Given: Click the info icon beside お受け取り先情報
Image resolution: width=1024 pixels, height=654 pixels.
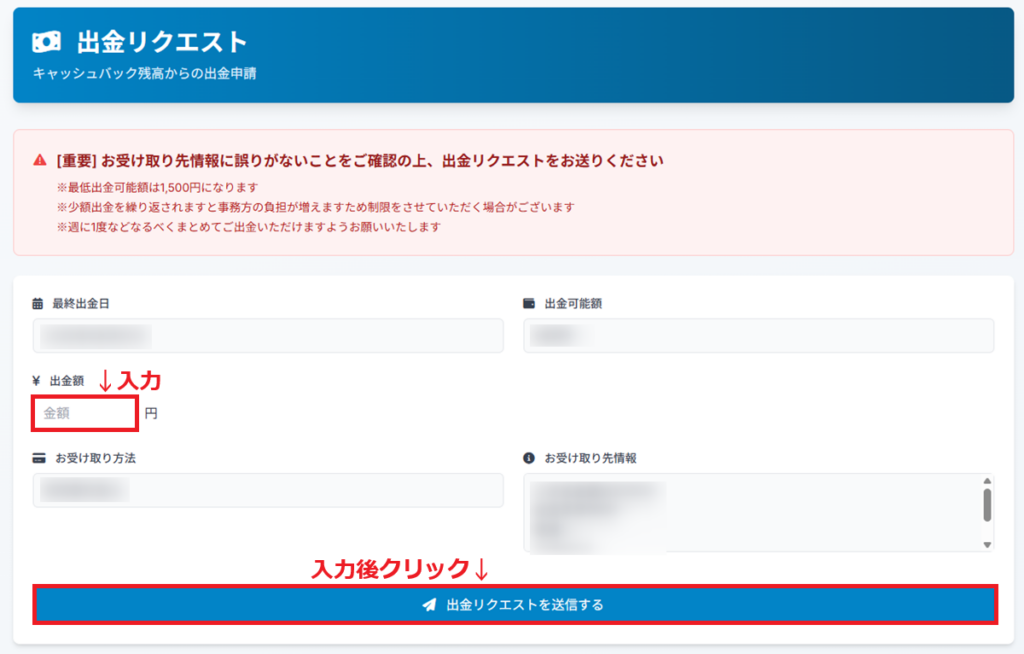Looking at the screenshot, I should tap(529, 458).
